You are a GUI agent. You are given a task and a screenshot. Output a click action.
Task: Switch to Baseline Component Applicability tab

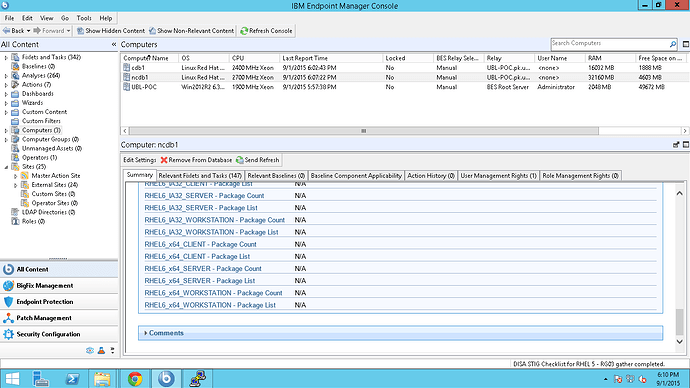coord(356,176)
